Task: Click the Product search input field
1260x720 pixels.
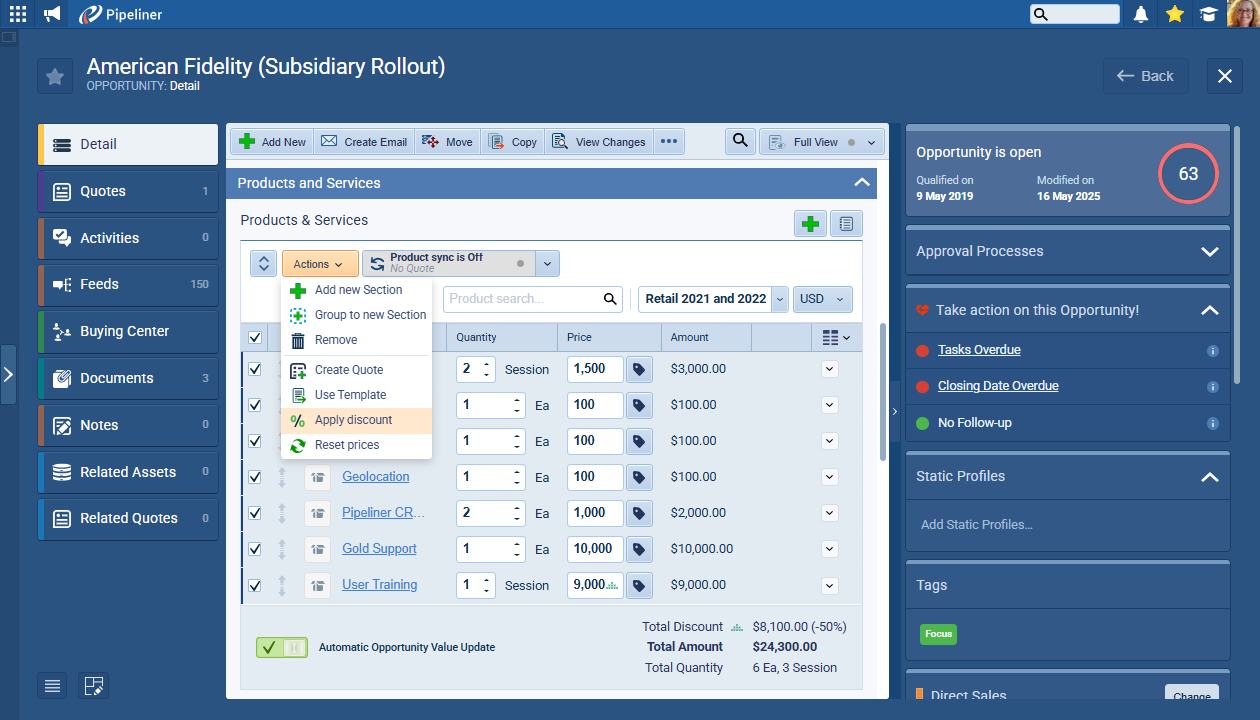Action: 523,299
